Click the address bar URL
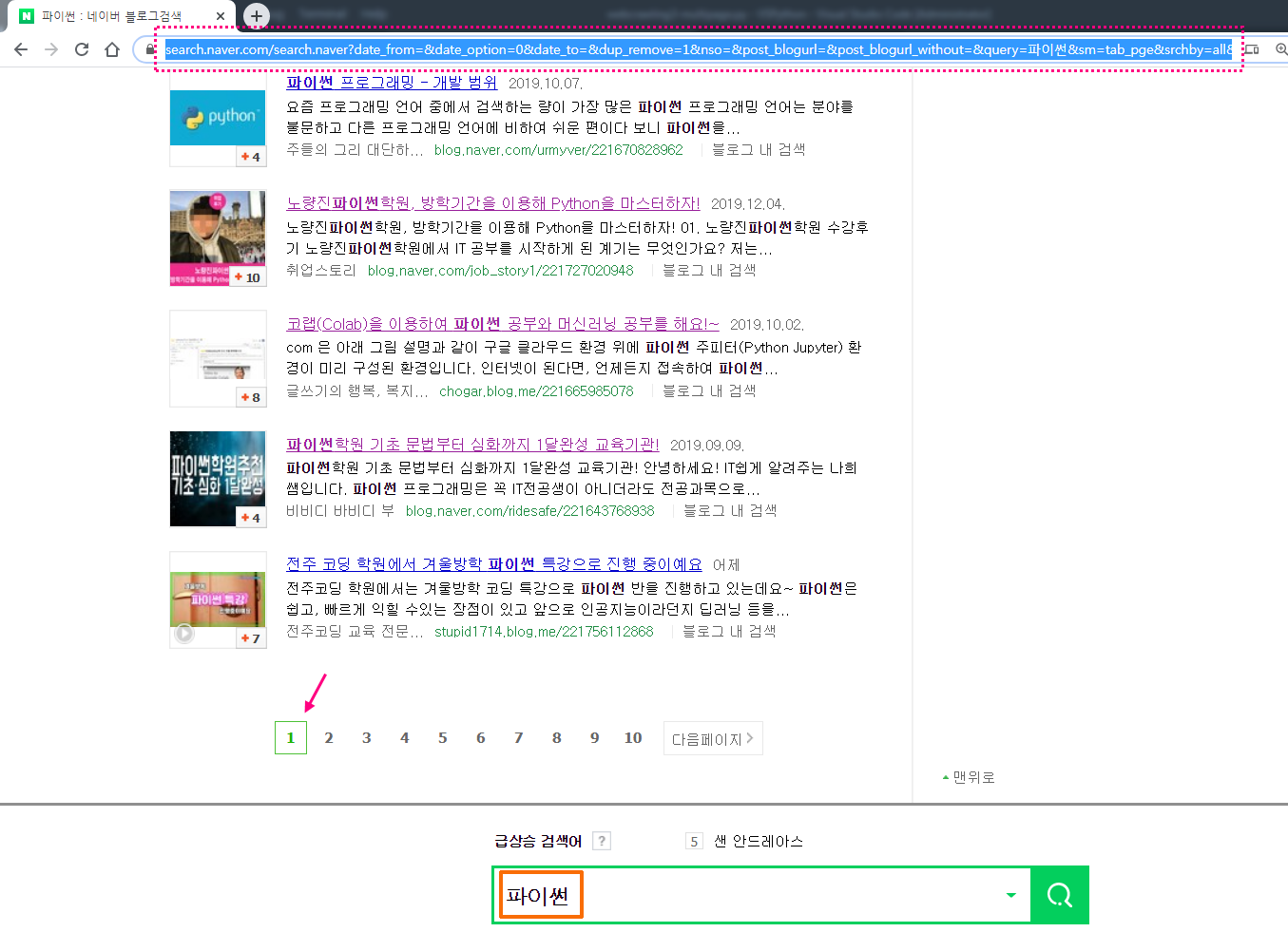The height and width of the screenshot is (932, 1288). tap(699, 49)
